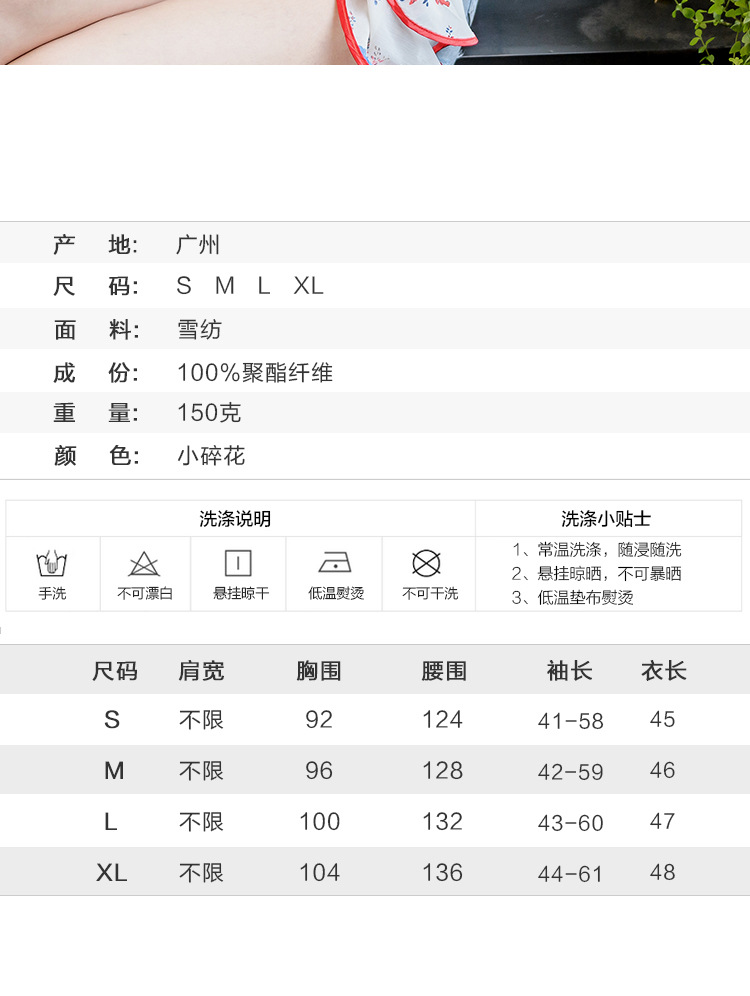
Task: Click the do-not-bleach triangle icon
Action: (144, 564)
